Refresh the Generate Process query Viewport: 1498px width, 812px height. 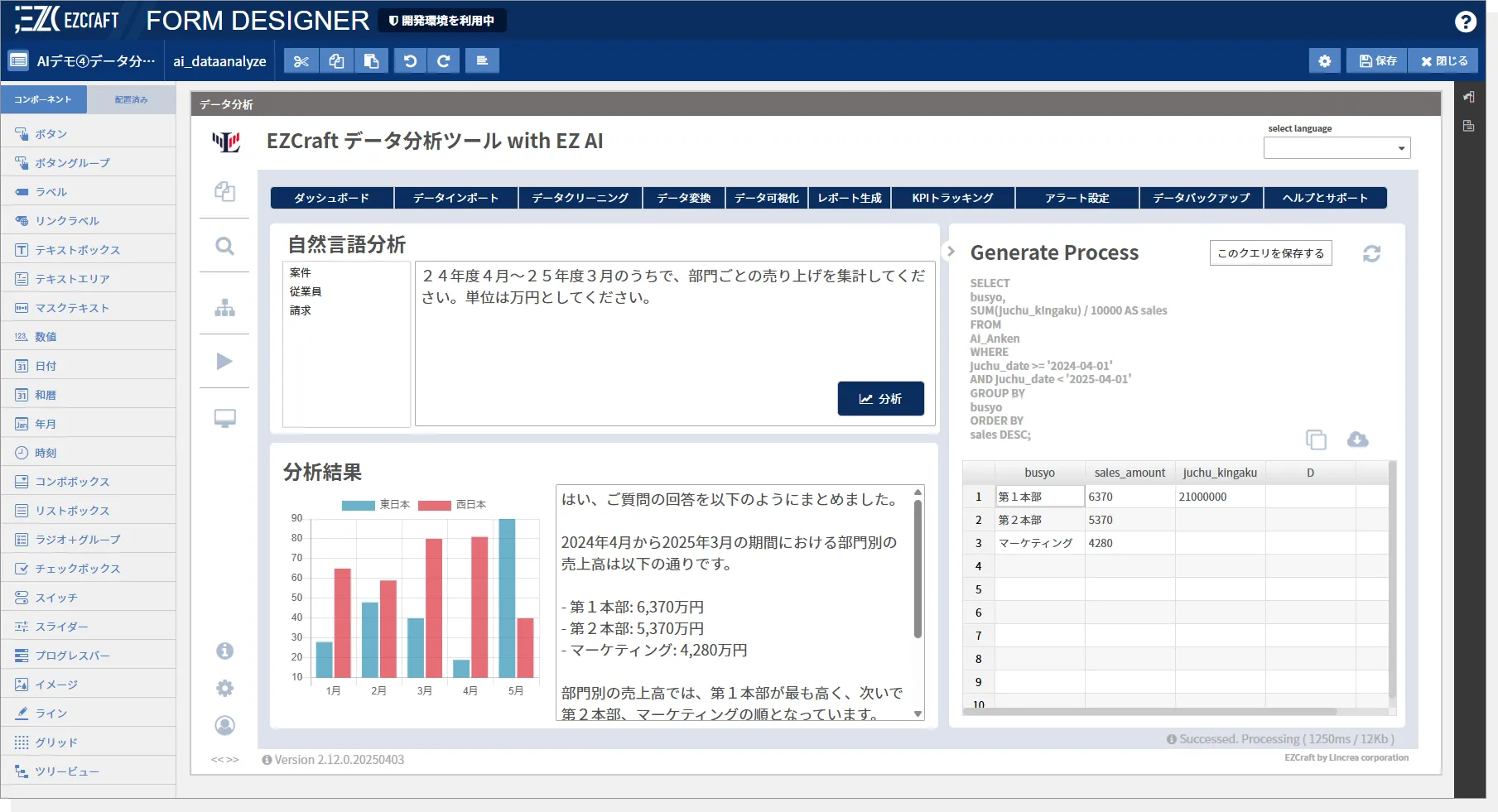pyautogui.click(x=1371, y=254)
